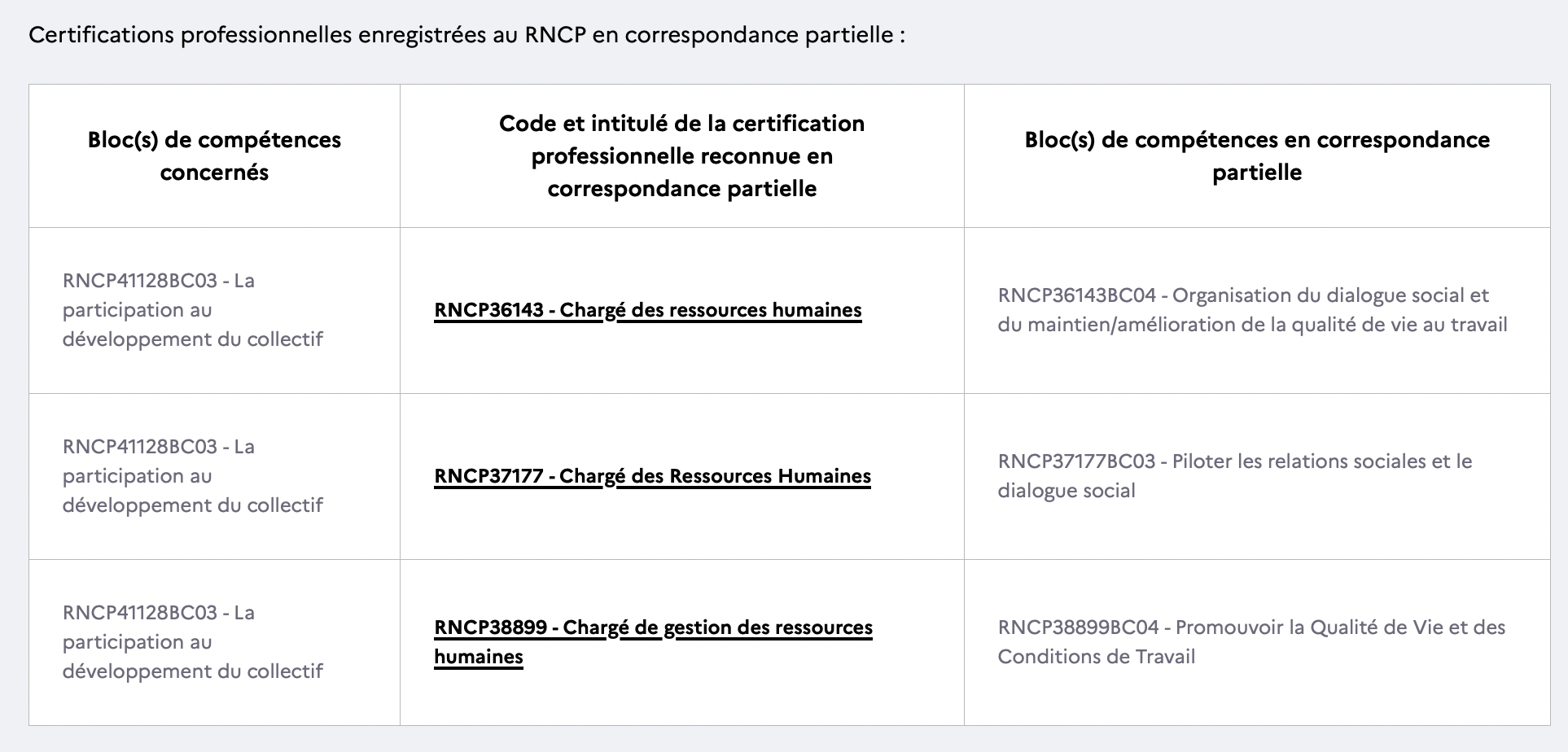Open RNCP36143 Chargé des ressources humaines link

pyautogui.click(x=648, y=310)
